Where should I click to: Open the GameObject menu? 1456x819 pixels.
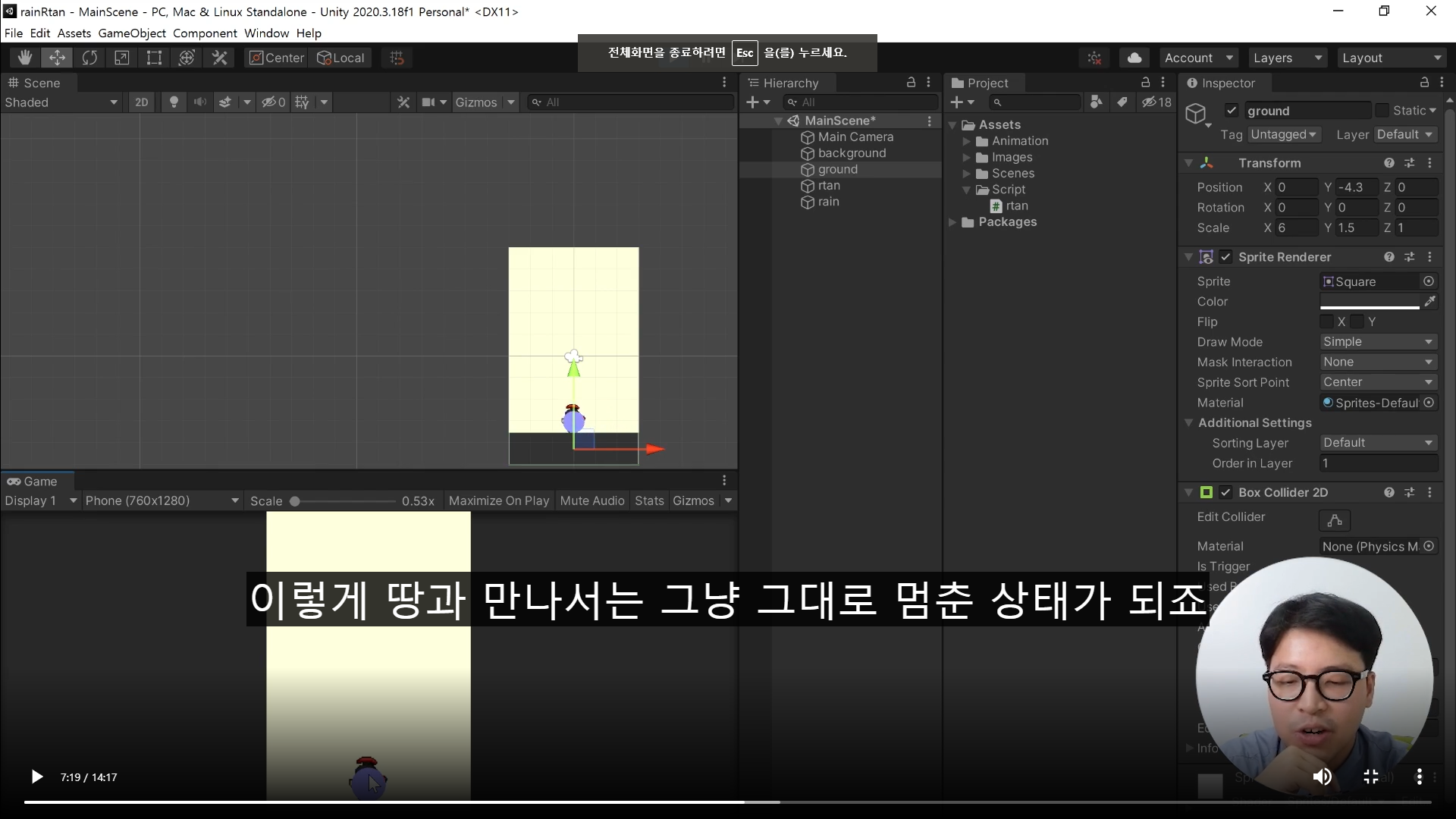(x=131, y=33)
